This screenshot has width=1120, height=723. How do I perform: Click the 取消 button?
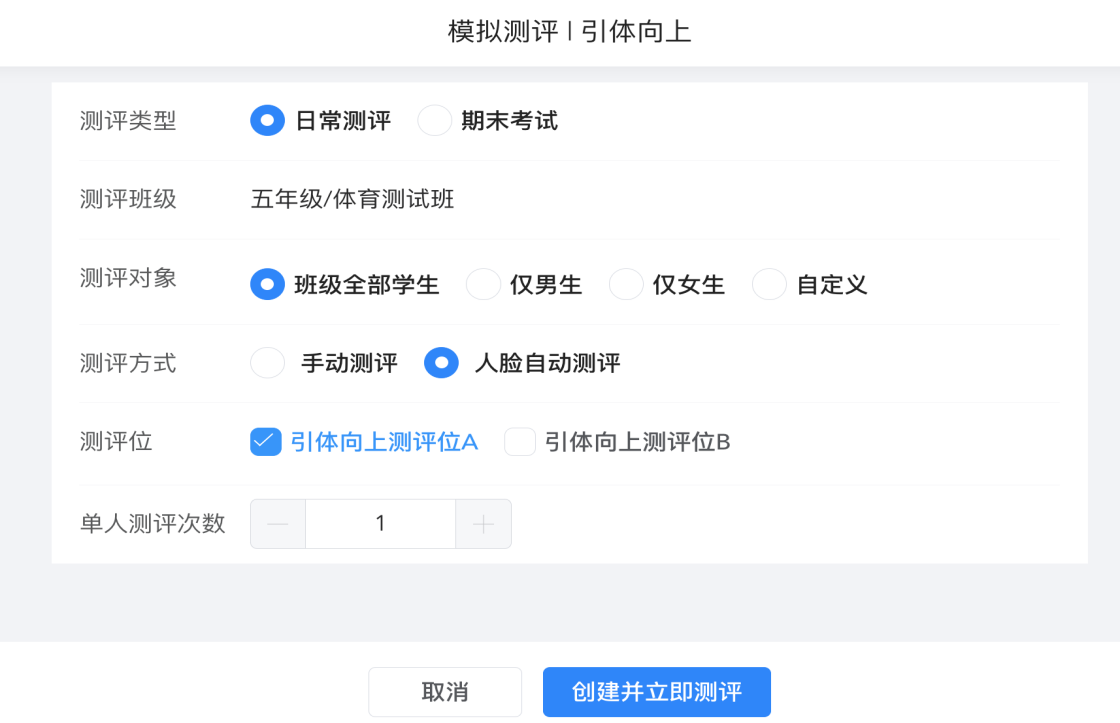click(x=445, y=692)
